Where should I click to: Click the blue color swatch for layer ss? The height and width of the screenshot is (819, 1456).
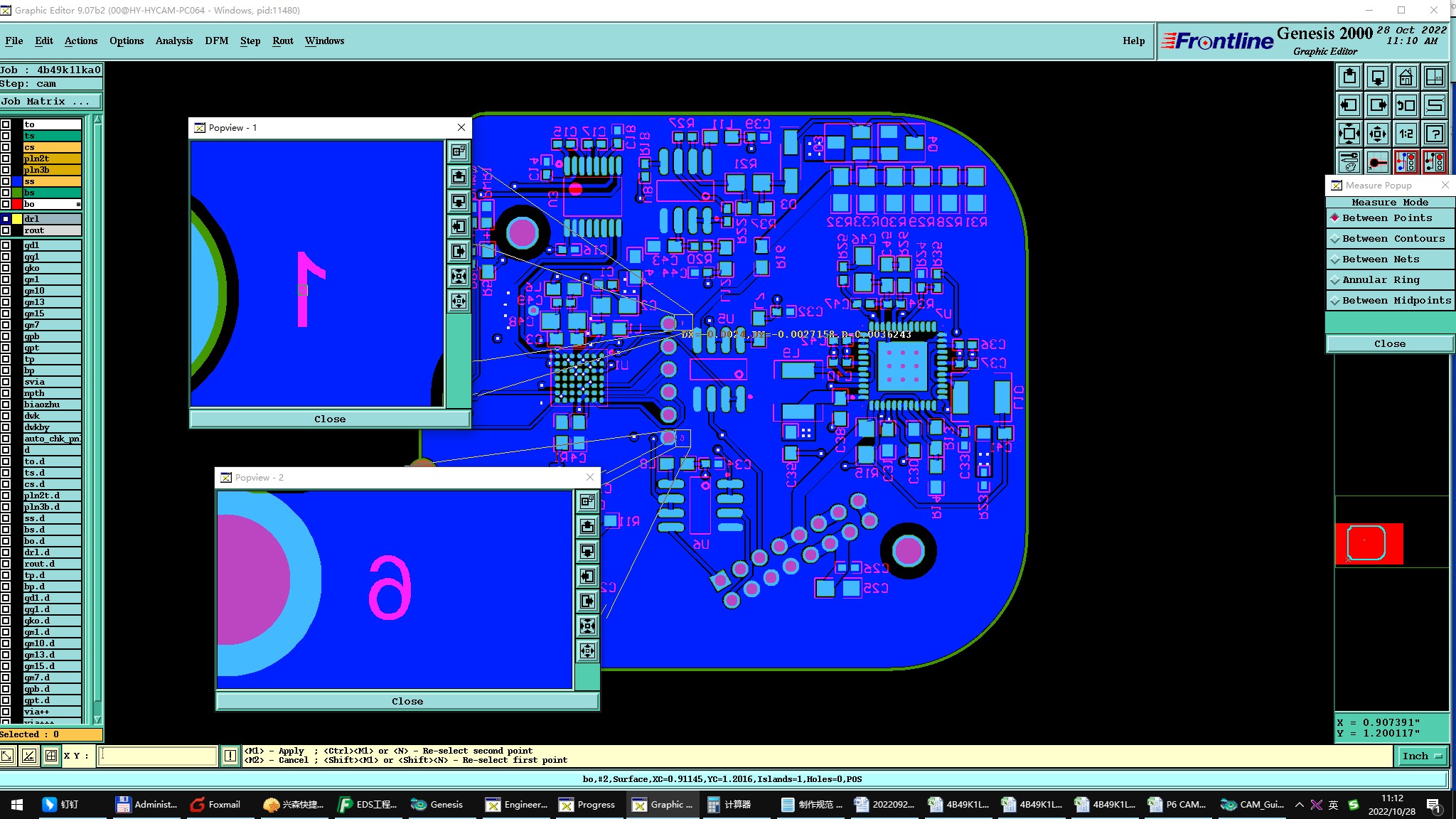click(17, 181)
